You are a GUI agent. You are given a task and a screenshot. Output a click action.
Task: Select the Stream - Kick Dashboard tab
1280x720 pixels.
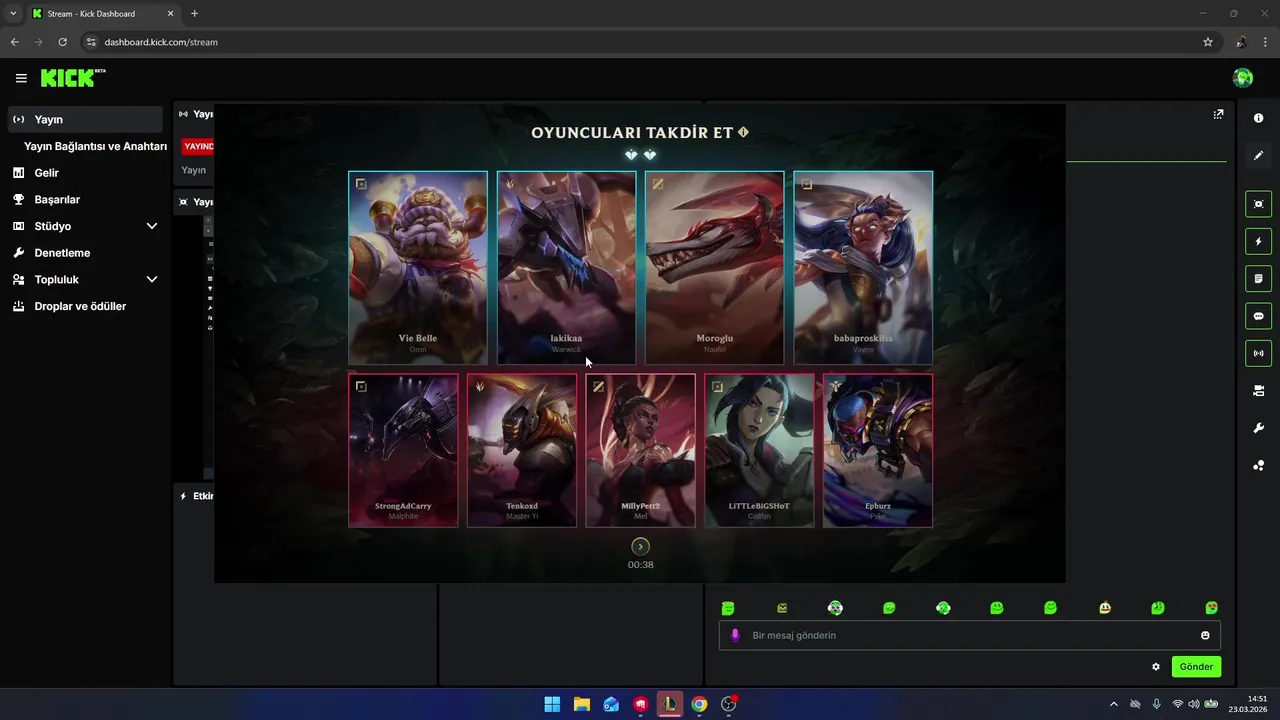[102, 14]
